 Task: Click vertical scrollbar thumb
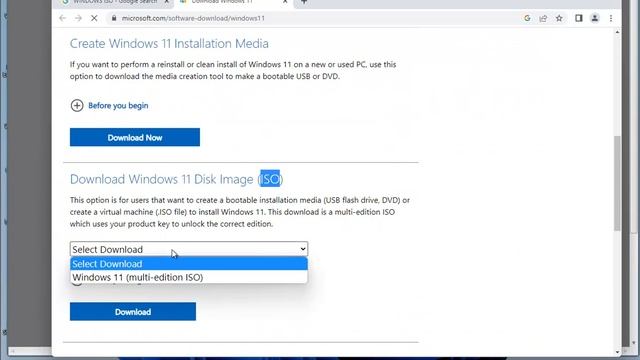617,183
